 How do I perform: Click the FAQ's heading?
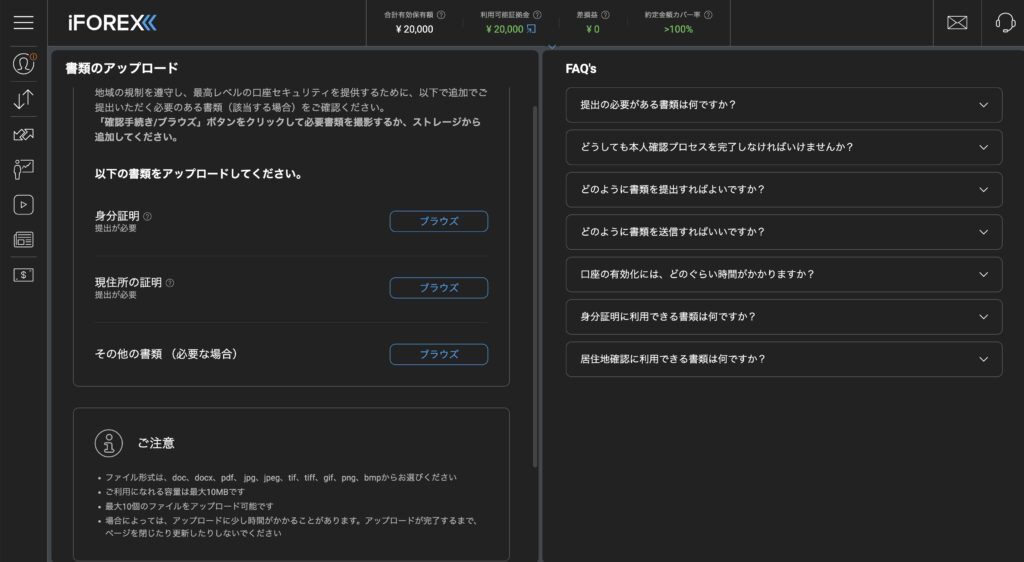[x=581, y=69]
